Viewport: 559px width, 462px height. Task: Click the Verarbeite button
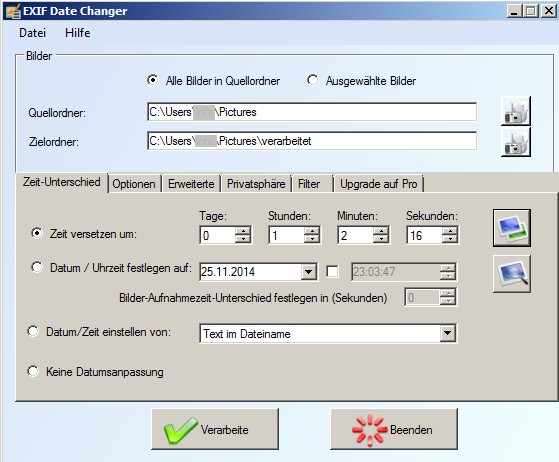(x=215, y=429)
